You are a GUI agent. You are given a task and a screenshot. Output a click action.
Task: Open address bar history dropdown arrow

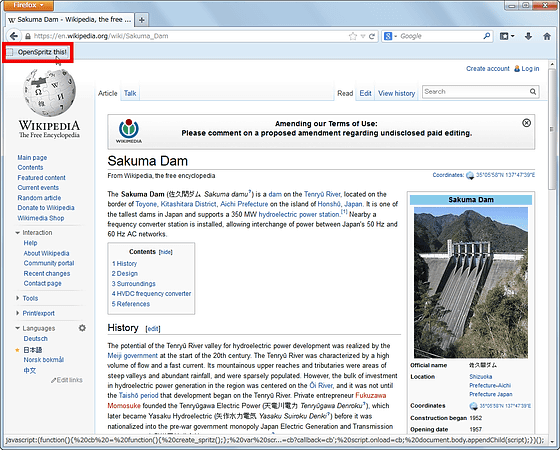pos(363,36)
